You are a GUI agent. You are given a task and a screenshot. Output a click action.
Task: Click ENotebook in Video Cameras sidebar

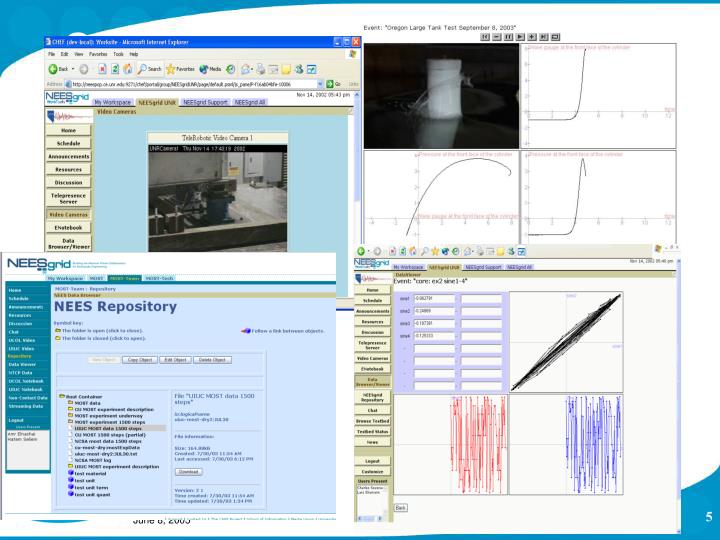point(68,228)
